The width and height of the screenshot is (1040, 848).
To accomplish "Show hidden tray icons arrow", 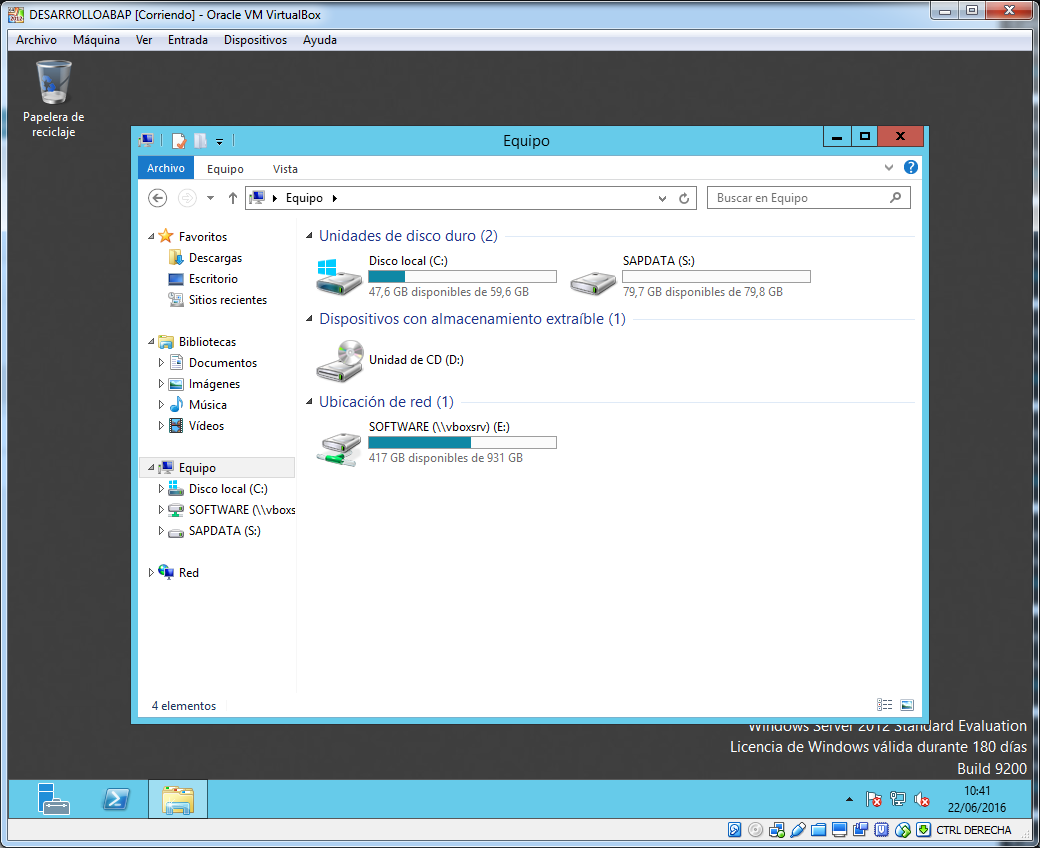I will pos(849,800).
